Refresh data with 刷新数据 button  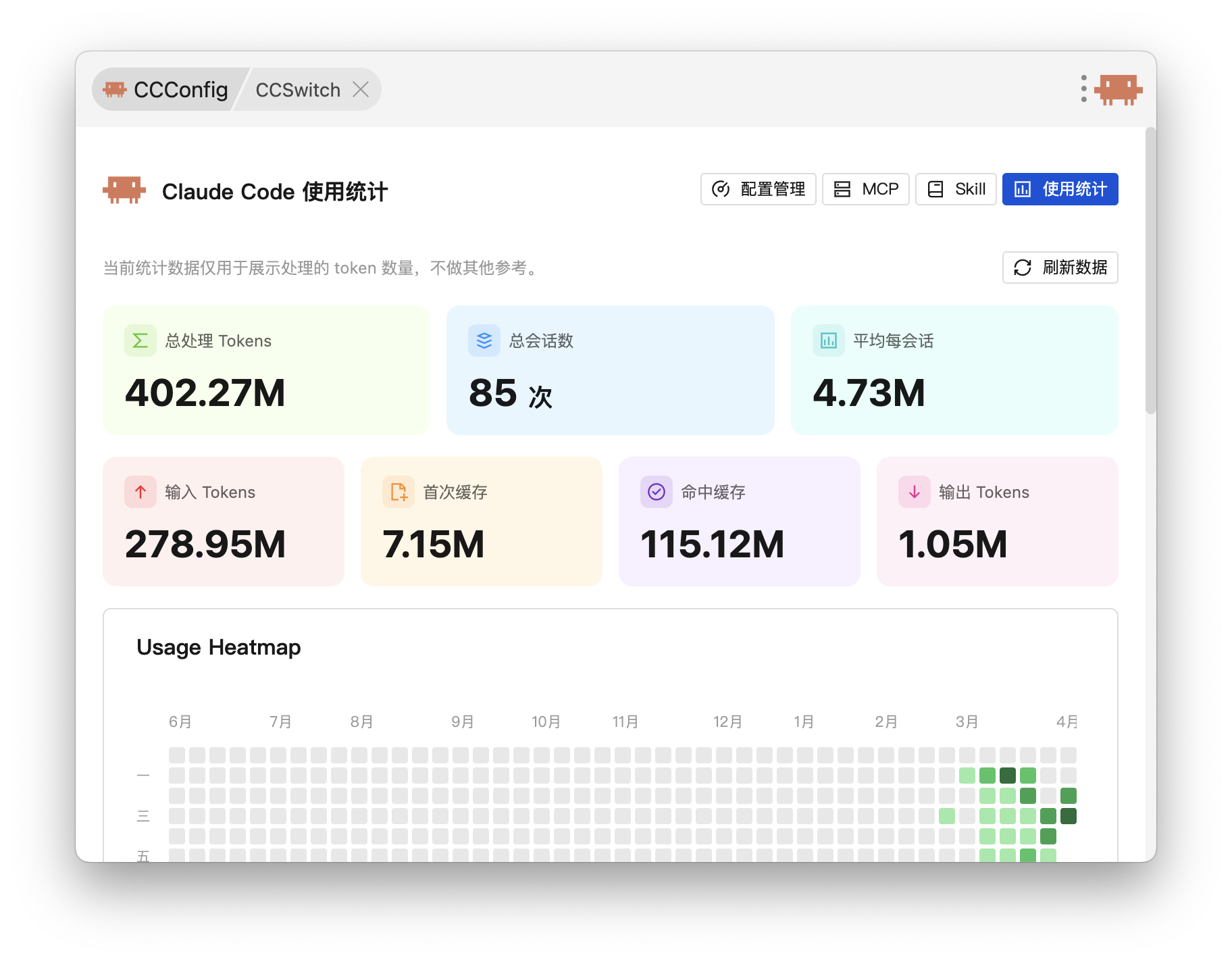[x=1060, y=268]
